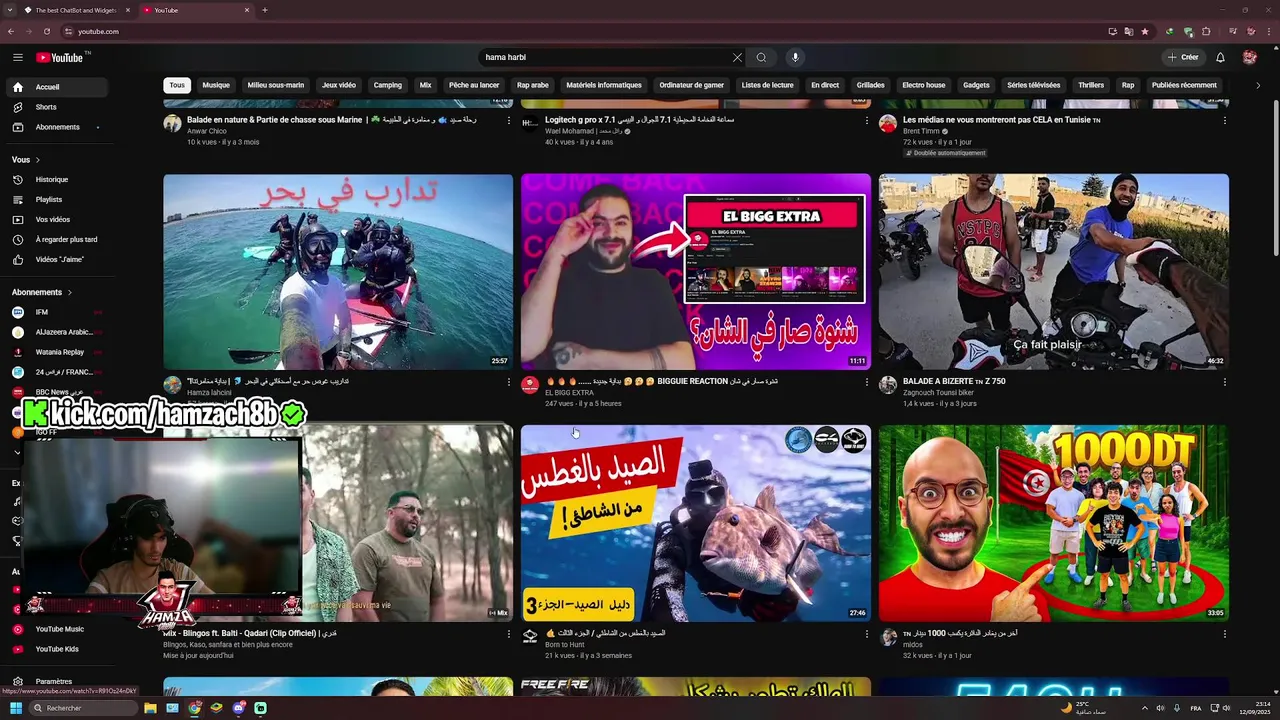Open Vos vidéos in the sidebar
The image size is (1280, 720).
coord(55,219)
